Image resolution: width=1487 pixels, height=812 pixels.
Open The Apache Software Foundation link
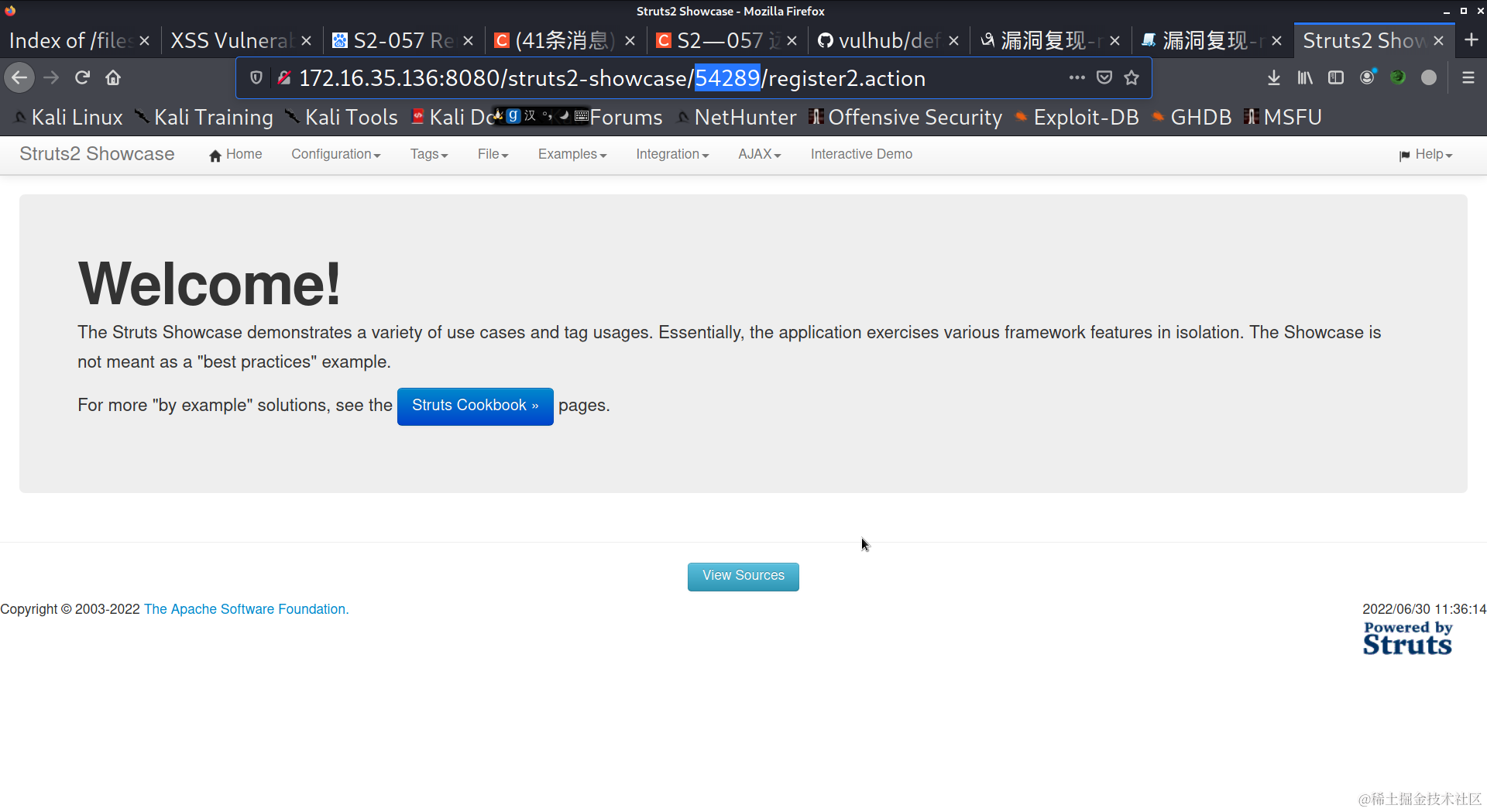[246, 609]
